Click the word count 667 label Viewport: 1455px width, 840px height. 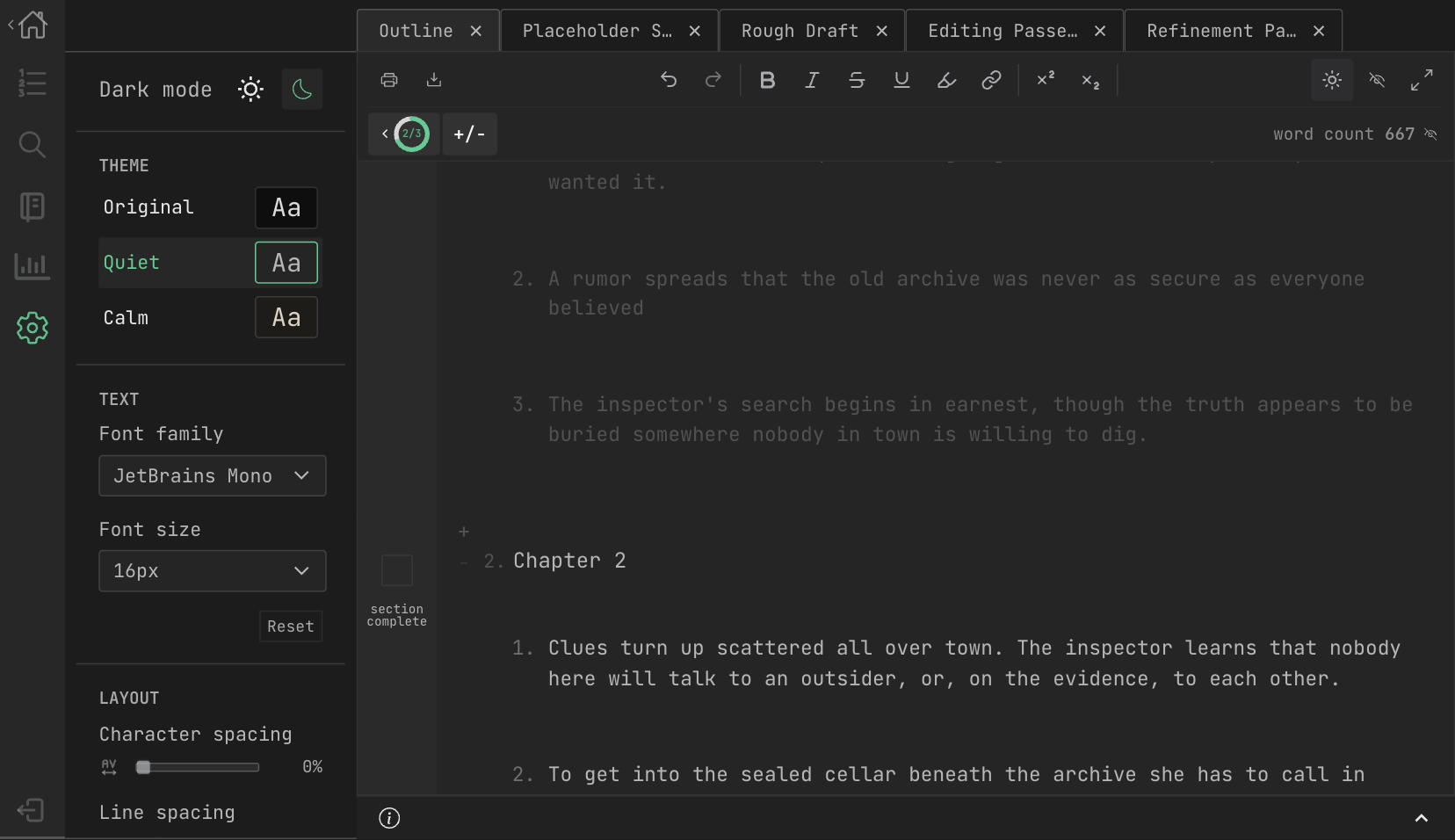pyautogui.click(x=1343, y=134)
